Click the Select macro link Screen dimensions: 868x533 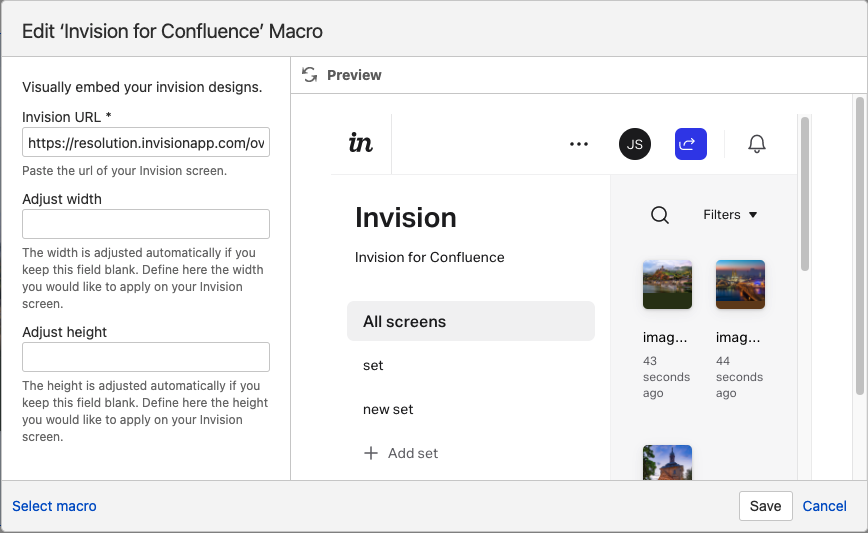coord(54,506)
